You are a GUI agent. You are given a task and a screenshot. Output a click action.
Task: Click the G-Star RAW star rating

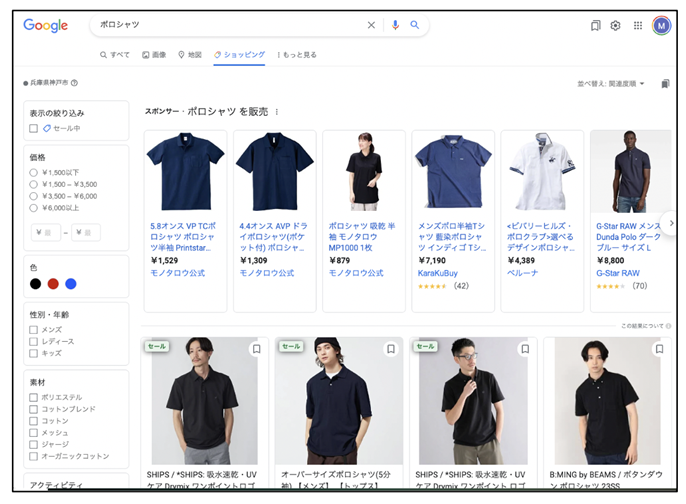[x=610, y=286]
